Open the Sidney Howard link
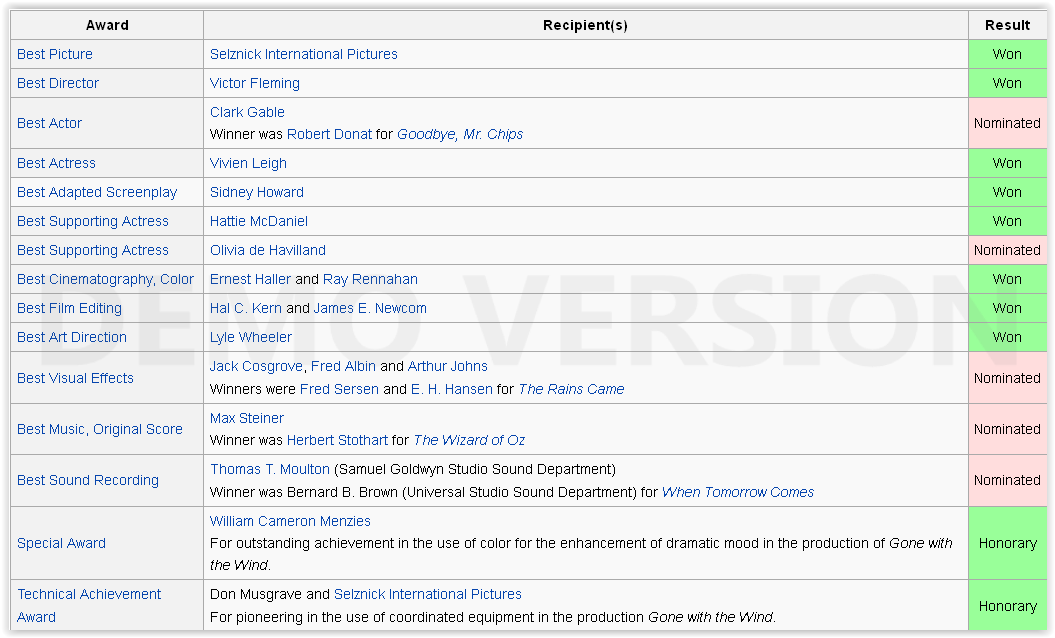 (256, 192)
